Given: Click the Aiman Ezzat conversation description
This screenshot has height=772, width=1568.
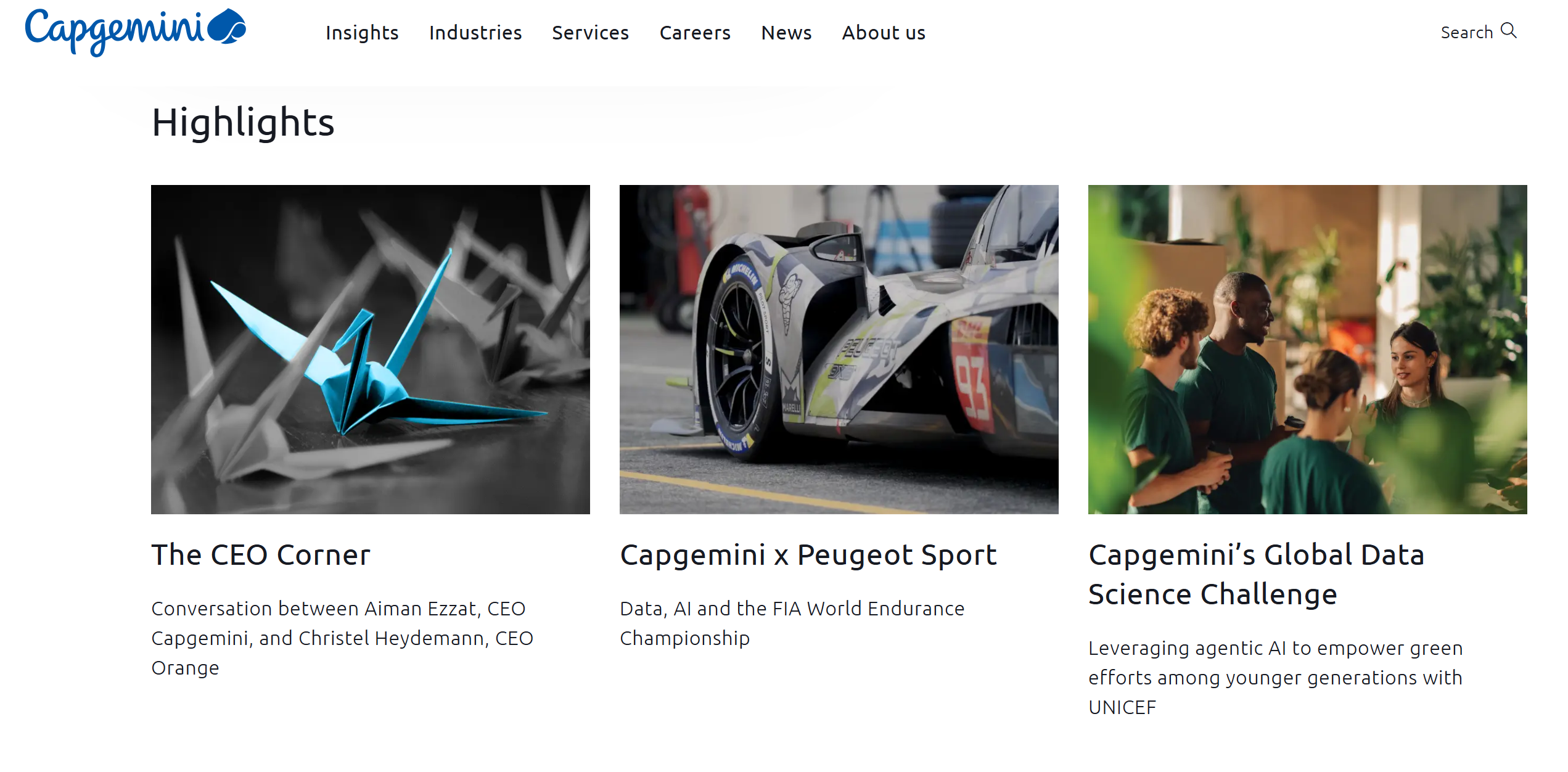Looking at the screenshot, I should point(342,638).
